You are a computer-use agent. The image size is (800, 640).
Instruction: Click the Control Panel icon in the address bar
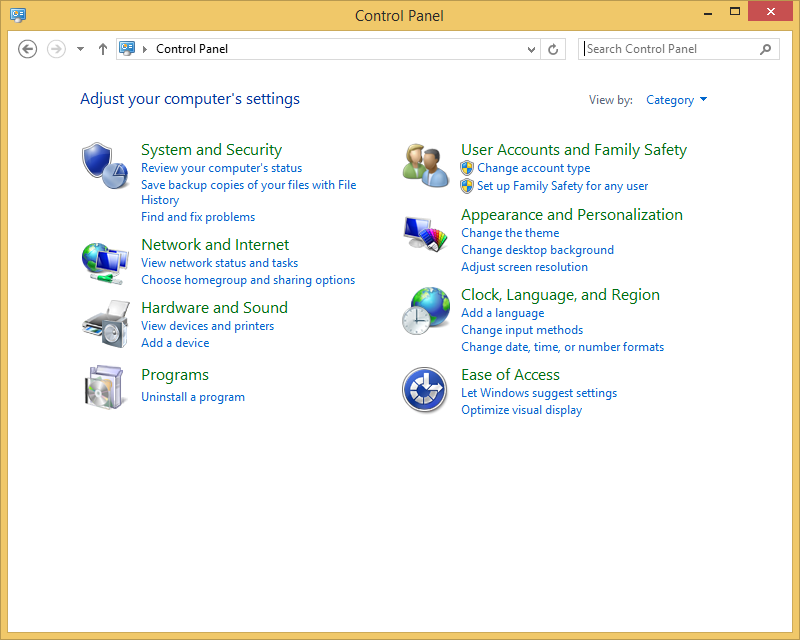(x=127, y=48)
